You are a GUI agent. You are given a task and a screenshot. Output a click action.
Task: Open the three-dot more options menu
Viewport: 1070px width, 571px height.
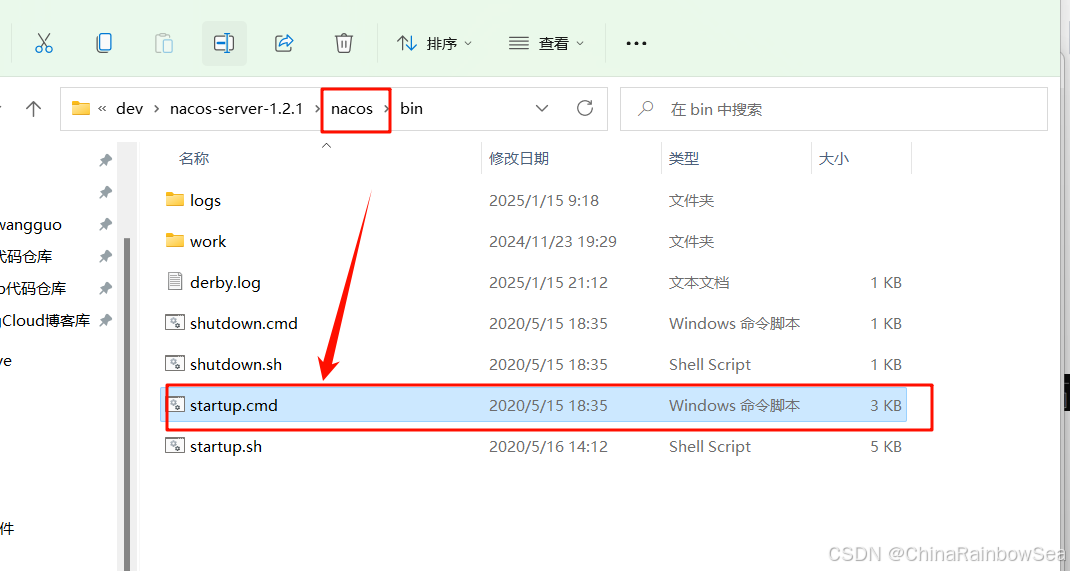[x=636, y=43]
